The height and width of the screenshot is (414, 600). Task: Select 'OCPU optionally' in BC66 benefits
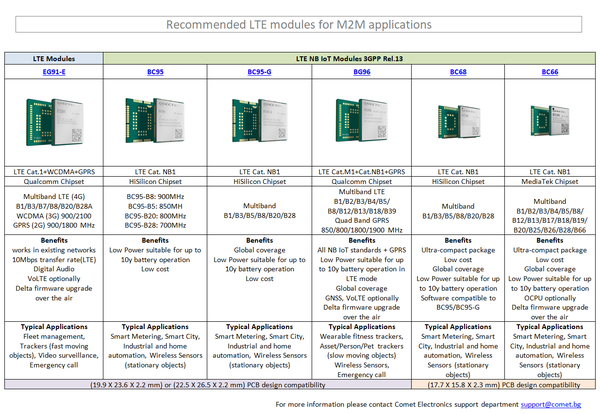tap(550, 298)
